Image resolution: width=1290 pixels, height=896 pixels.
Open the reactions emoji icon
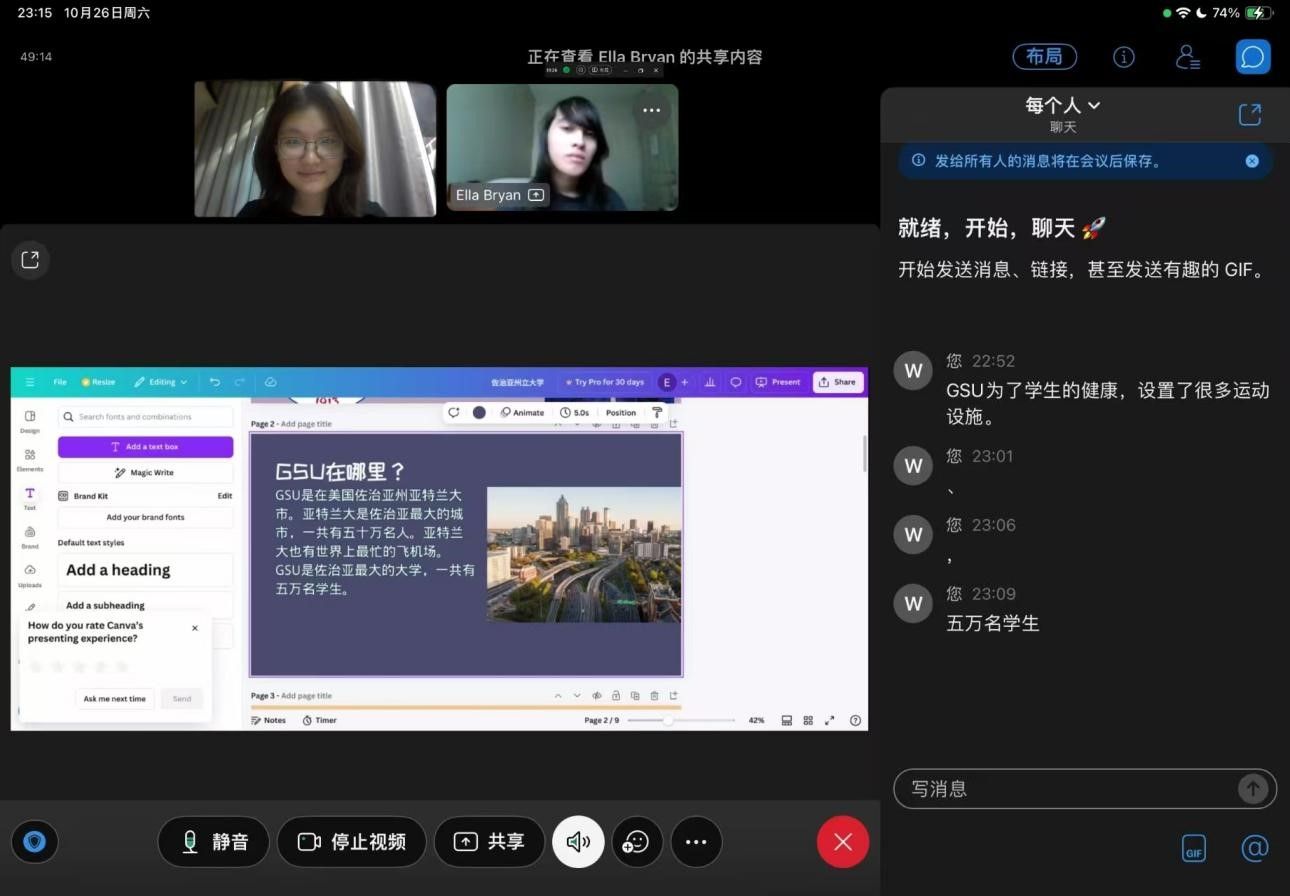click(x=636, y=842)
